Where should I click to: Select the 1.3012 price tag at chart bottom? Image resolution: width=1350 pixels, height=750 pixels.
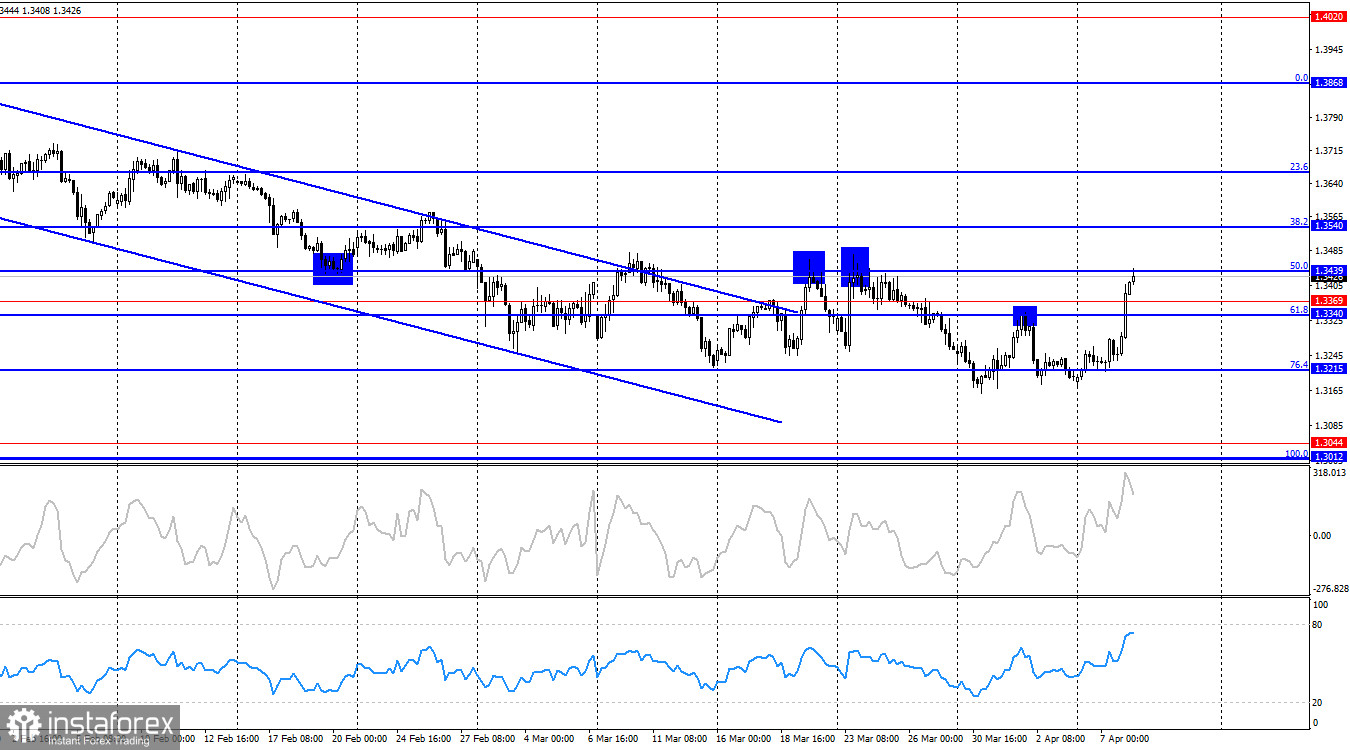[x=1329, y=456]
